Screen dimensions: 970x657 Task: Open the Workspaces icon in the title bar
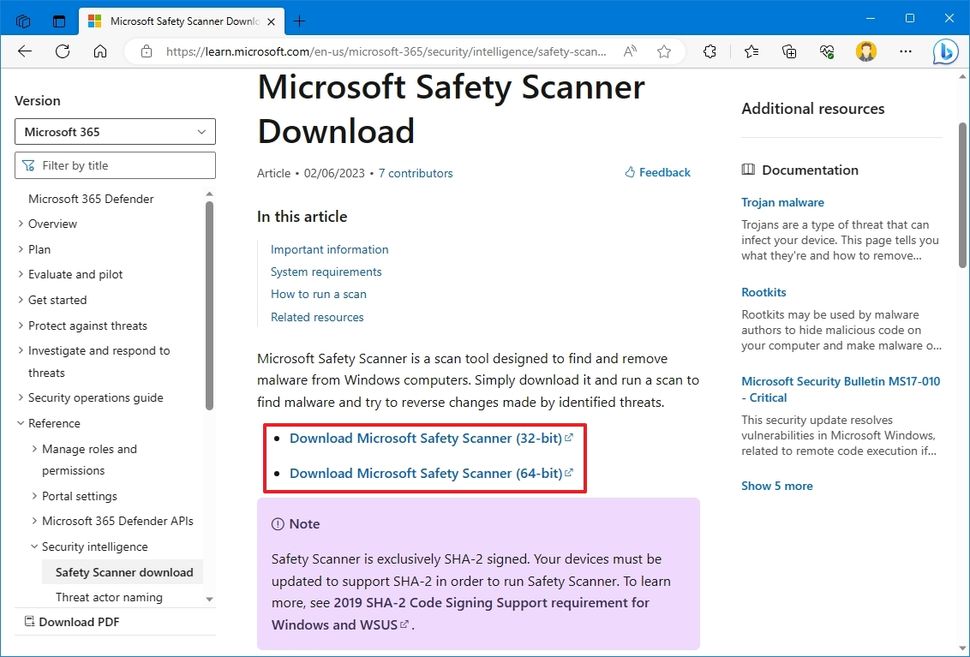[x=21, y=20]
